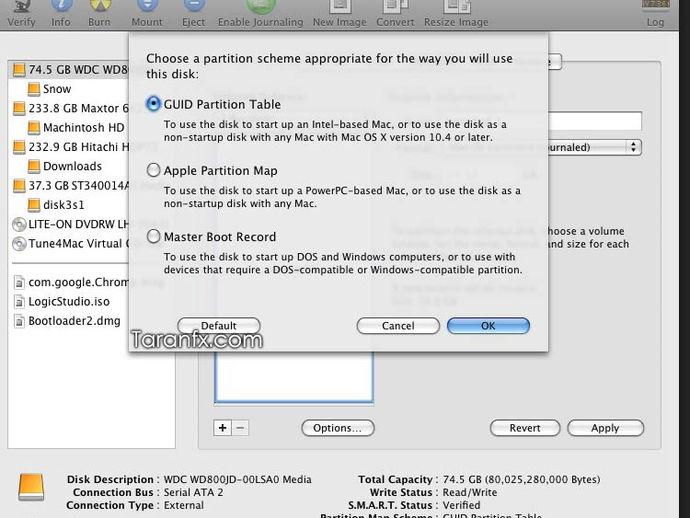690x518 pixels.
Task: Select the Tune4Mac Virtual drive icon
Action: (19, 244)
